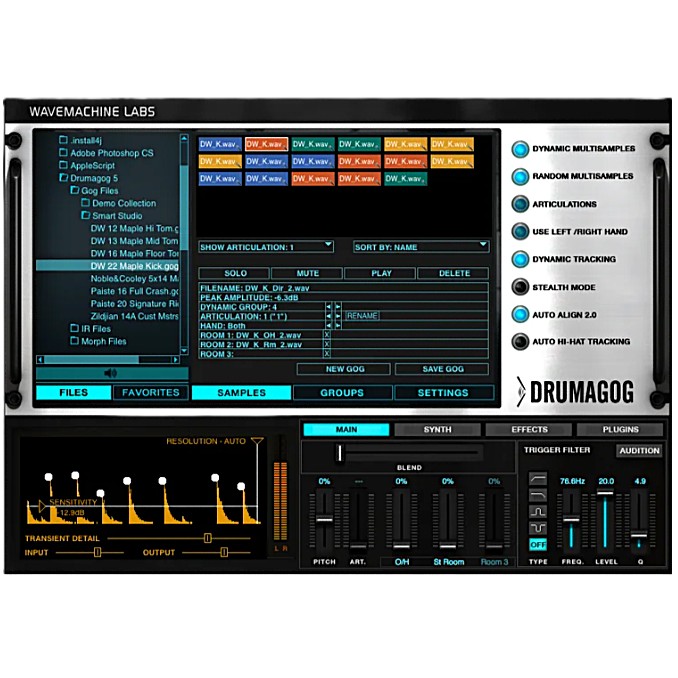Open the Plugins tab
The height and width of the screenshot is (678, 678).
[620, 429]
